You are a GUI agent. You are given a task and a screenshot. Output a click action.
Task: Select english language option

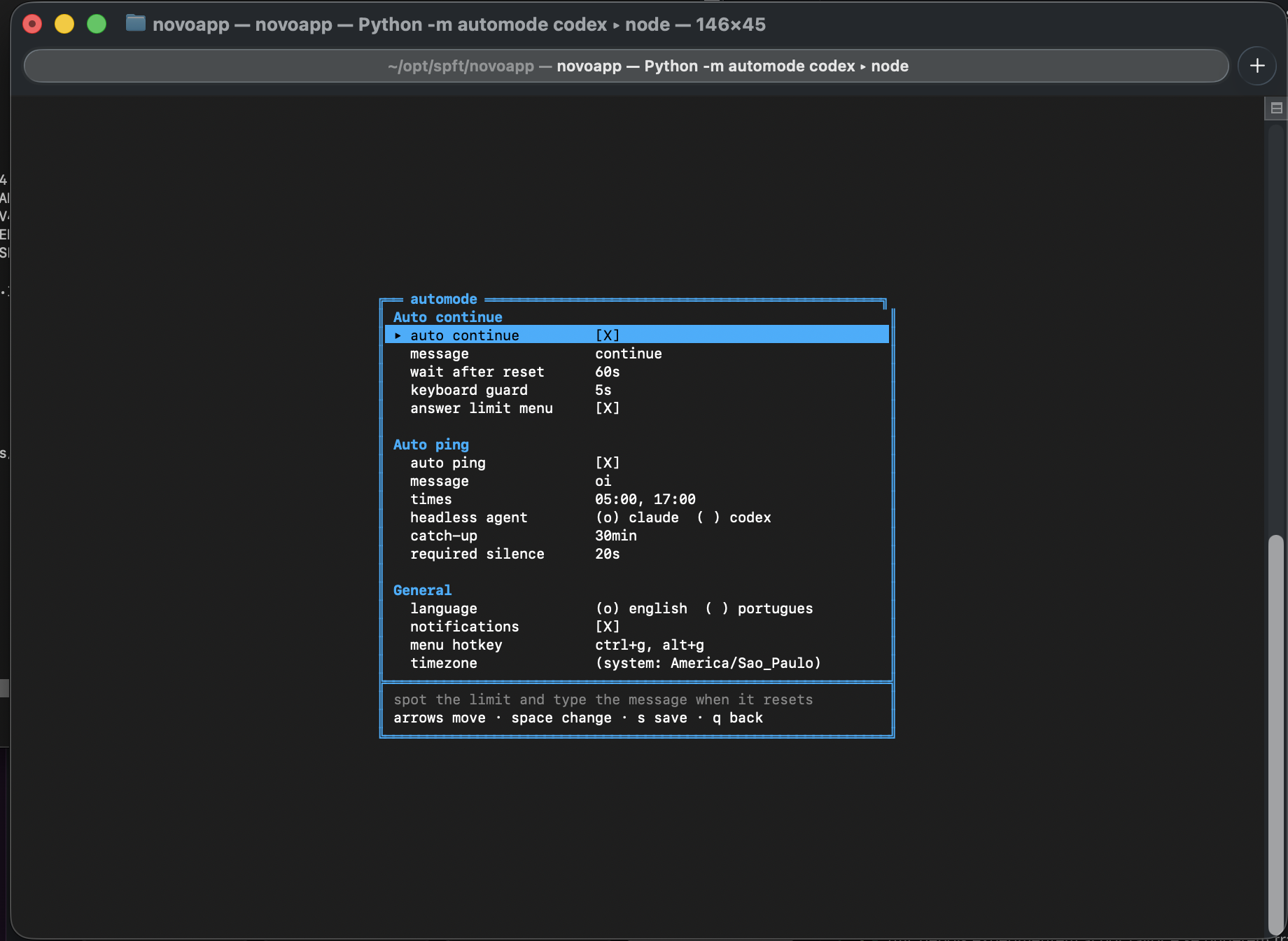click(x=641, y=608)
